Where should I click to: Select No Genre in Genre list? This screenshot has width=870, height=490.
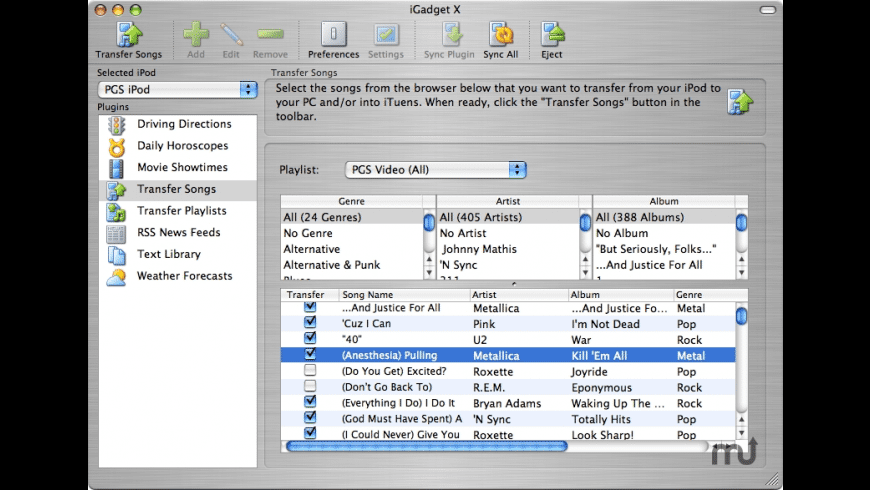[x=352, y=233]
